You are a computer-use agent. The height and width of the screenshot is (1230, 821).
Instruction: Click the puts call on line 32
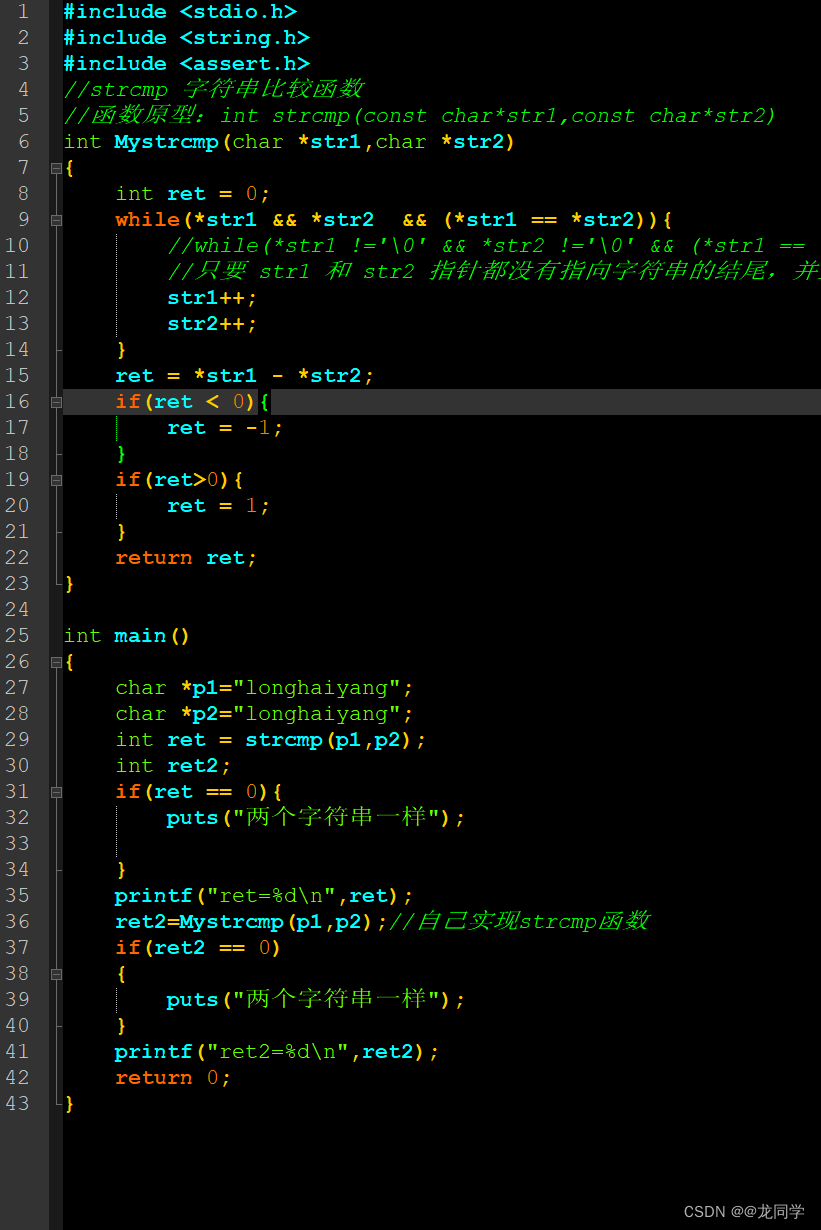tap(316, 818)
